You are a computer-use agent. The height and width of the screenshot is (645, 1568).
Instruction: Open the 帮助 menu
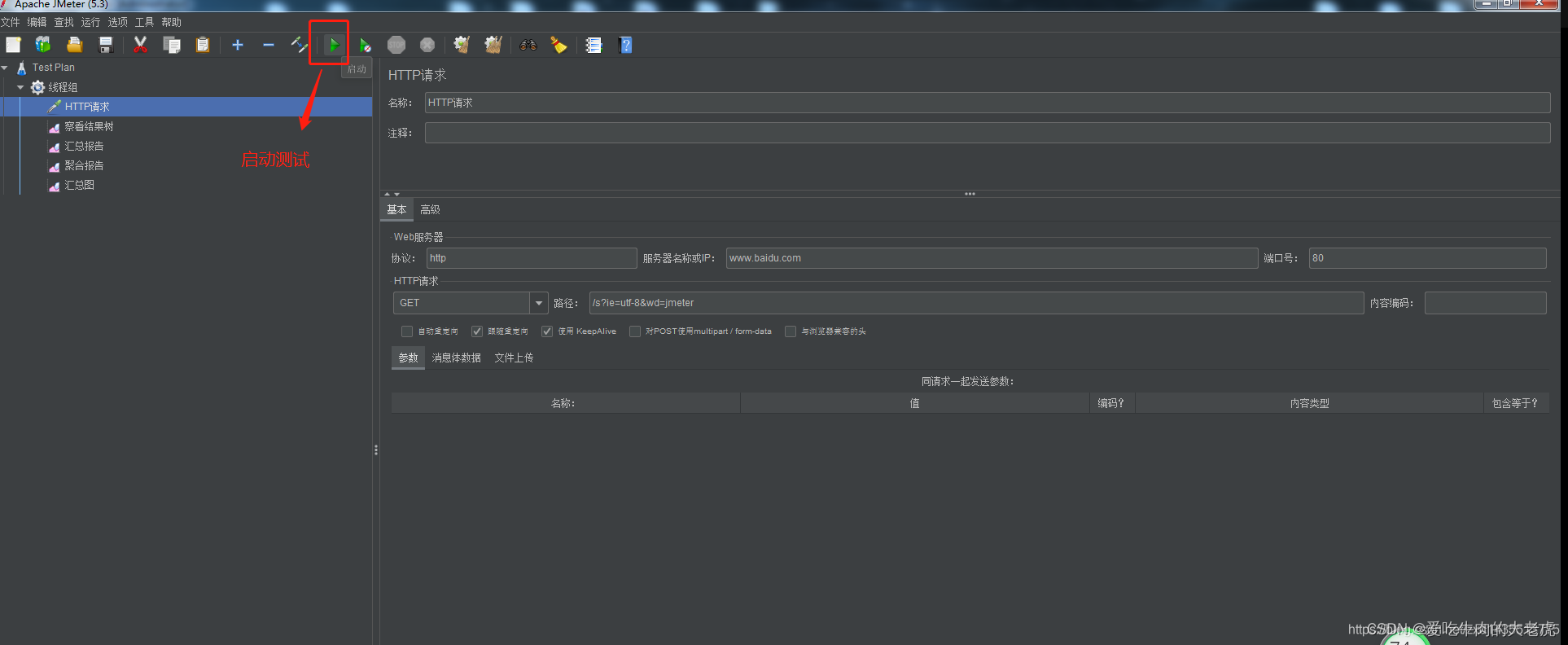click(171, 22)
